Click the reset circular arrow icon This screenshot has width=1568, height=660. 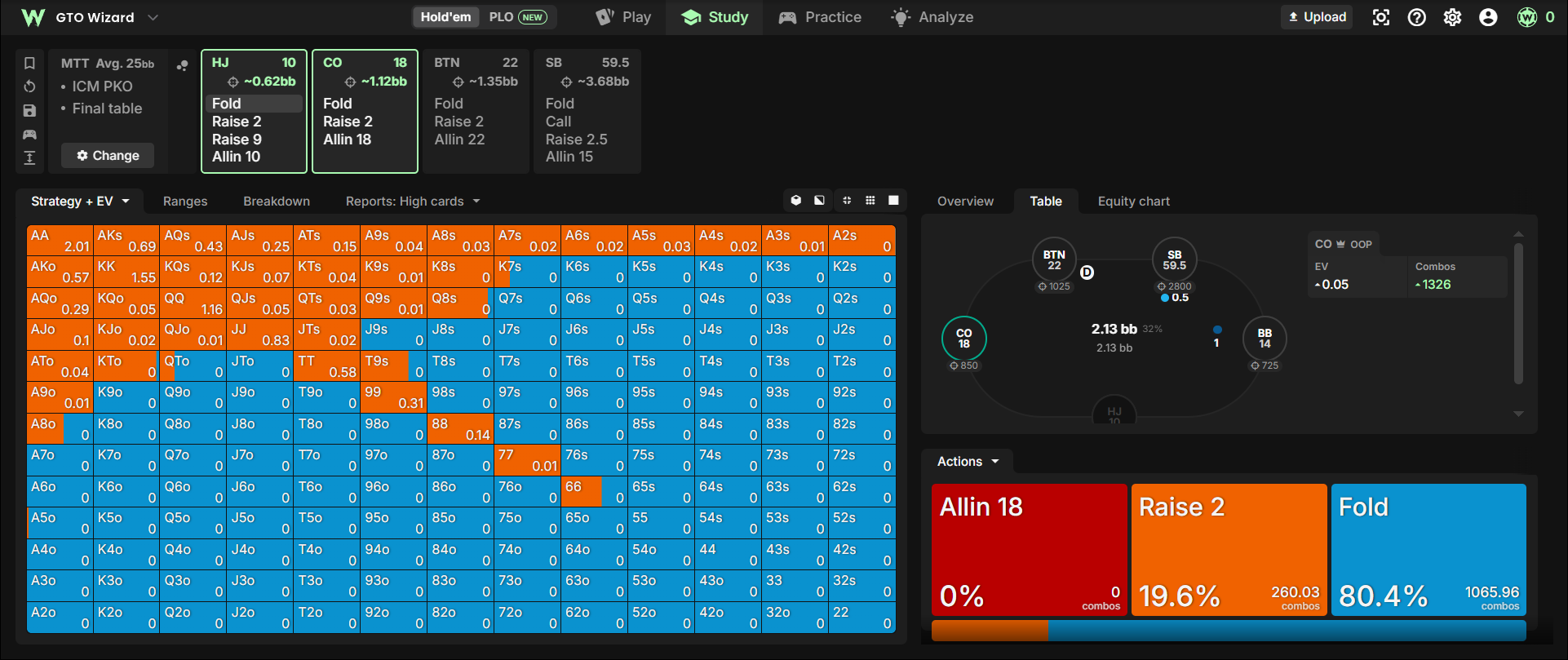(x=29, y=86)
